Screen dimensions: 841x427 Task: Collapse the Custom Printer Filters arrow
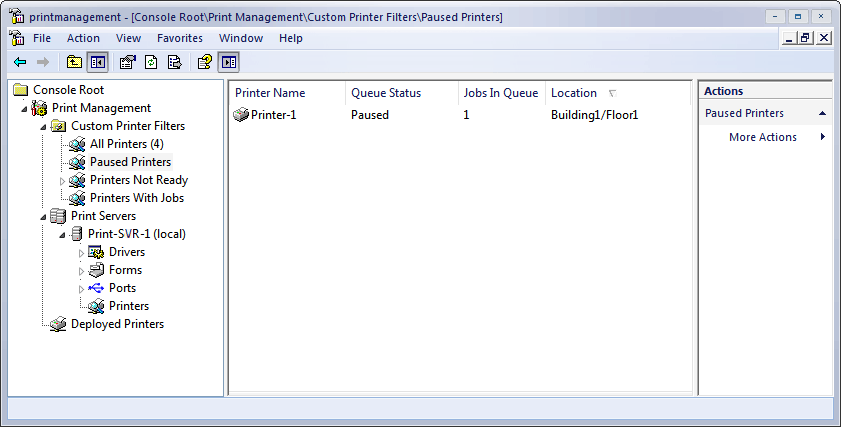tap(43, 128)
